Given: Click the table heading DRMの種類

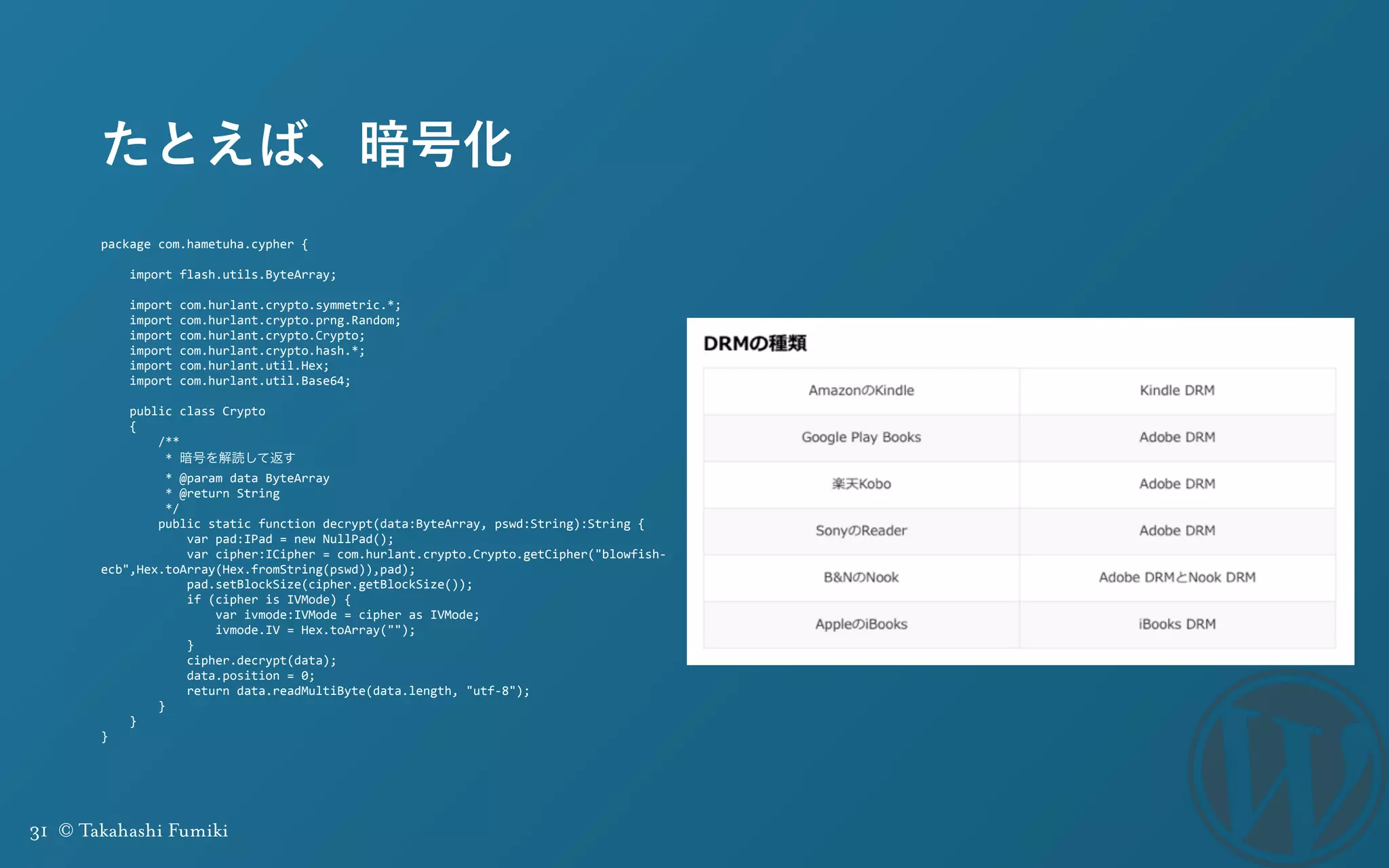Looking at the screenshot, I should (755, 344).
